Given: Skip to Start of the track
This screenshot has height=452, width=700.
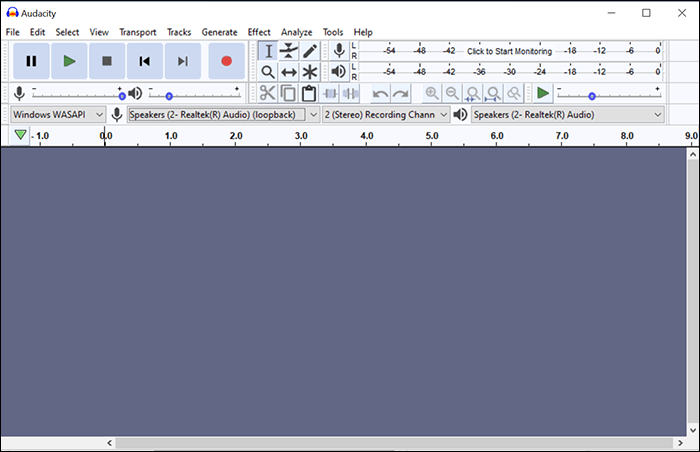Looking at the screenshot, I should (145, 61).
